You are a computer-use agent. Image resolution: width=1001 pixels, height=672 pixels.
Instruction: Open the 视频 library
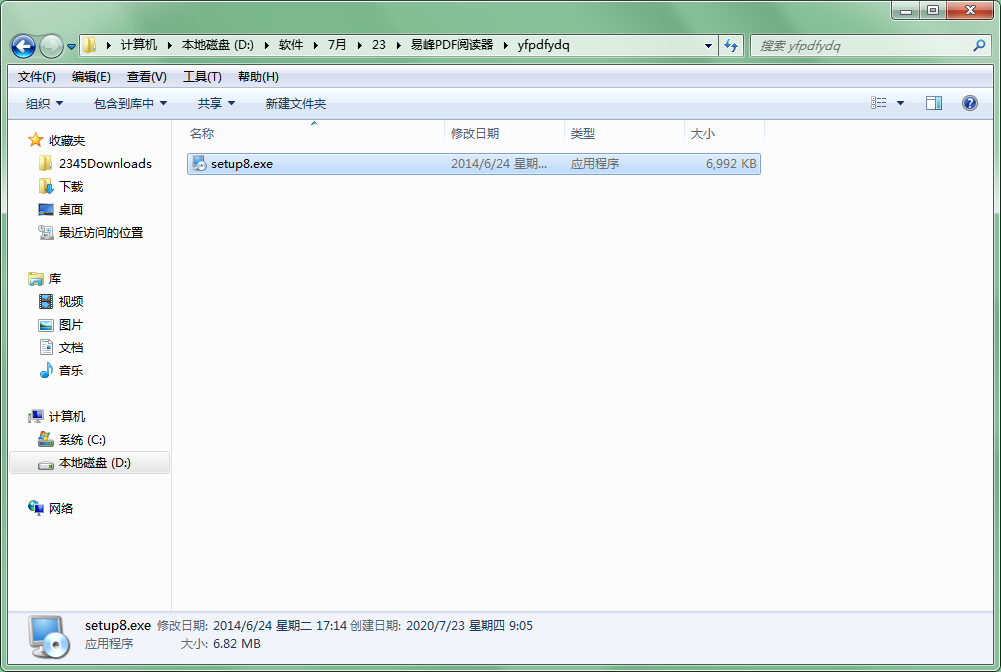[71, 301]
